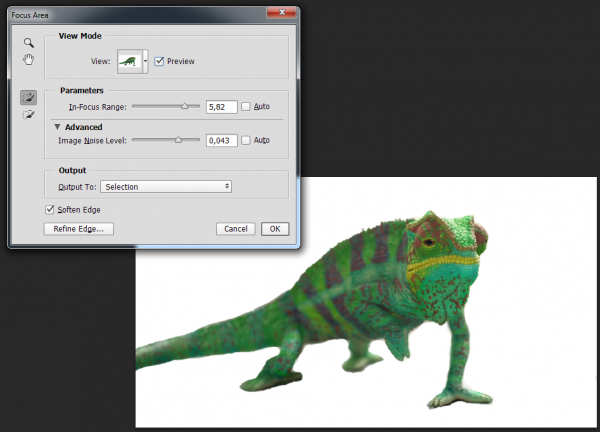Click the Image Noise Level slider handle
Image resolution: width=600 pixels, height=432 pixels.
[178, 140]
